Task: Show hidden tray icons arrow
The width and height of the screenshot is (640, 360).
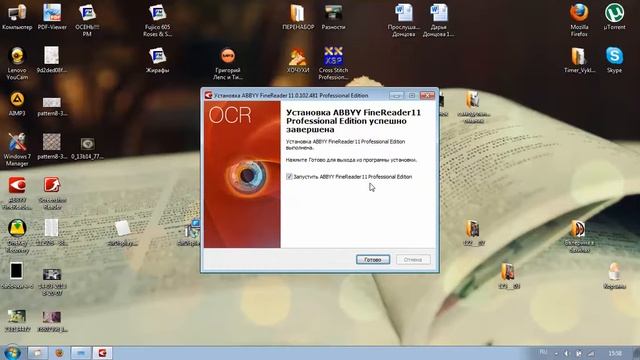Action: [x=556, y=353]
